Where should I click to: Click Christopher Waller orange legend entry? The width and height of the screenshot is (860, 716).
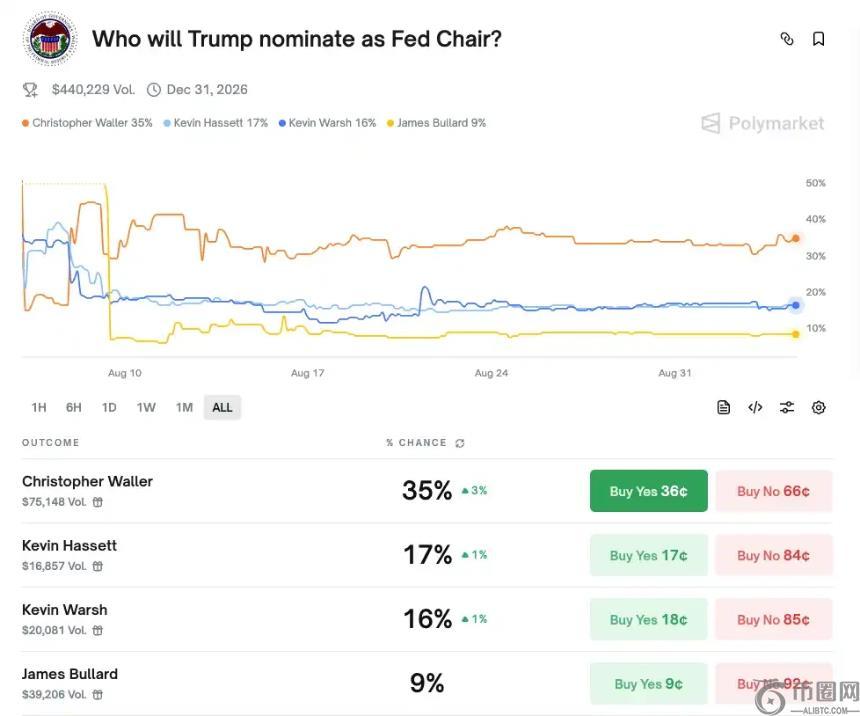86,123
